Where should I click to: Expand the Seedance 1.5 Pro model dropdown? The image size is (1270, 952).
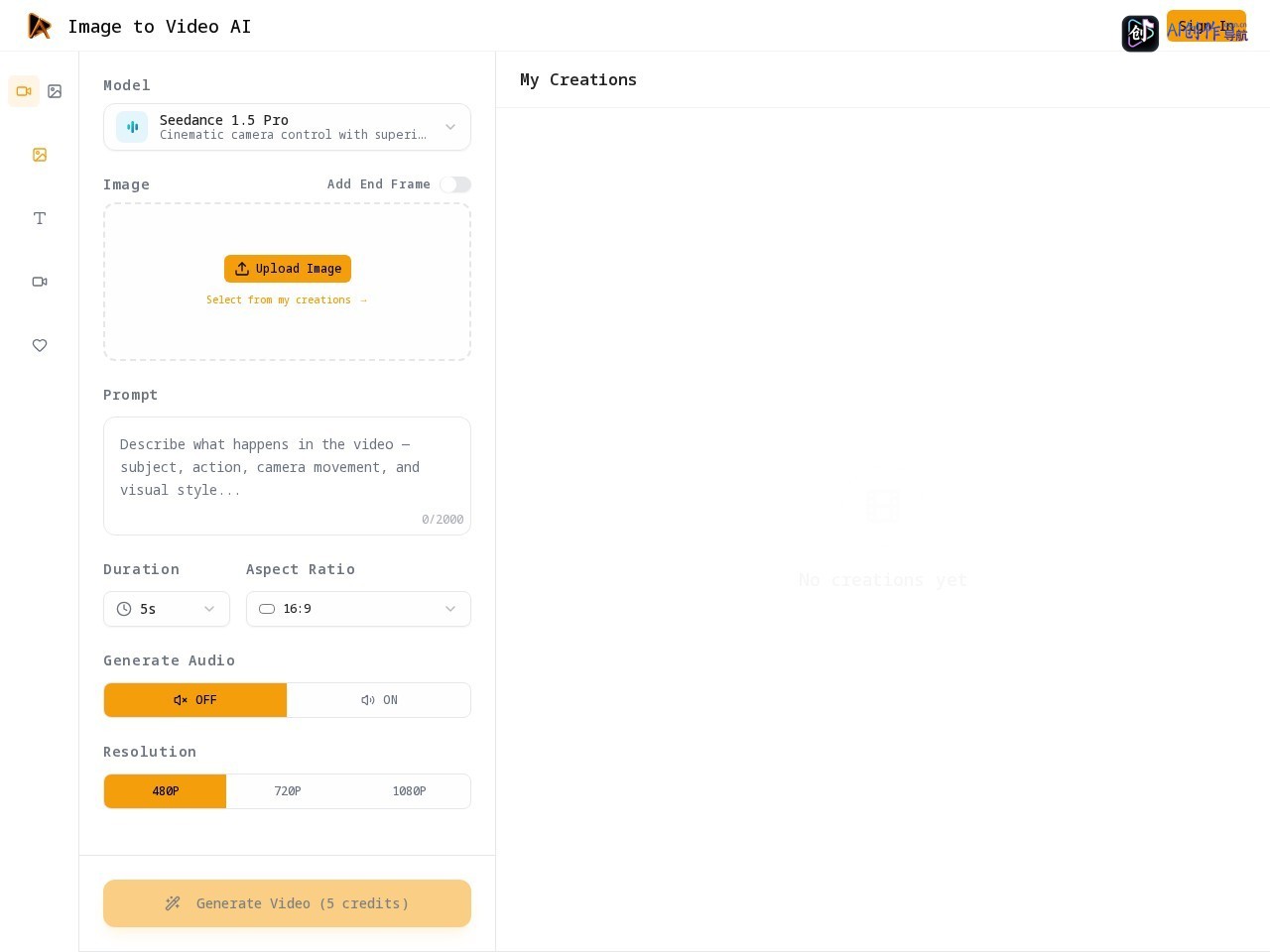coord(287,127)
